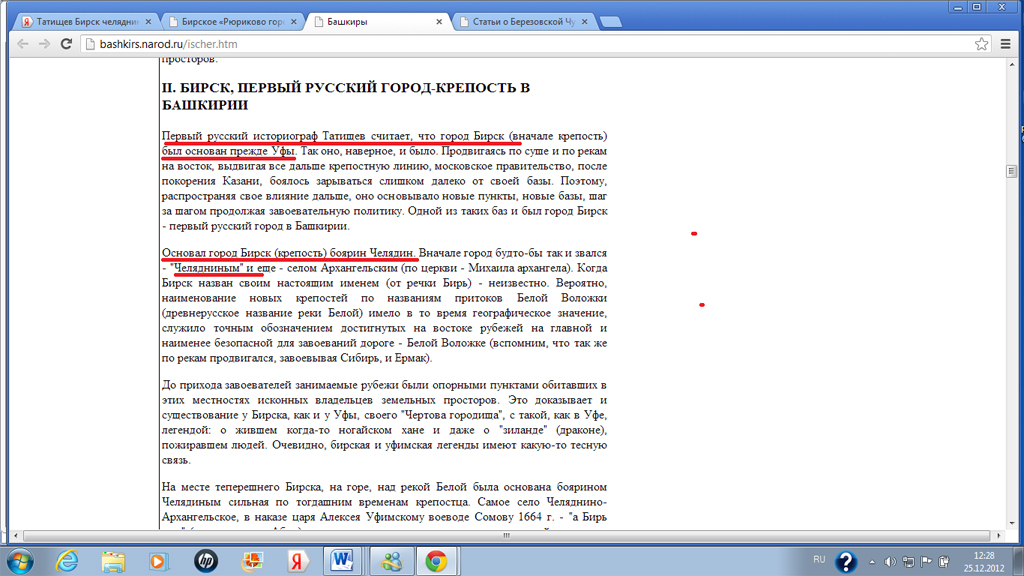The width and height of the screenshot is (1024, 576).
Task: Go back with Chrome's back arrow
Action: tap(23, 44)
